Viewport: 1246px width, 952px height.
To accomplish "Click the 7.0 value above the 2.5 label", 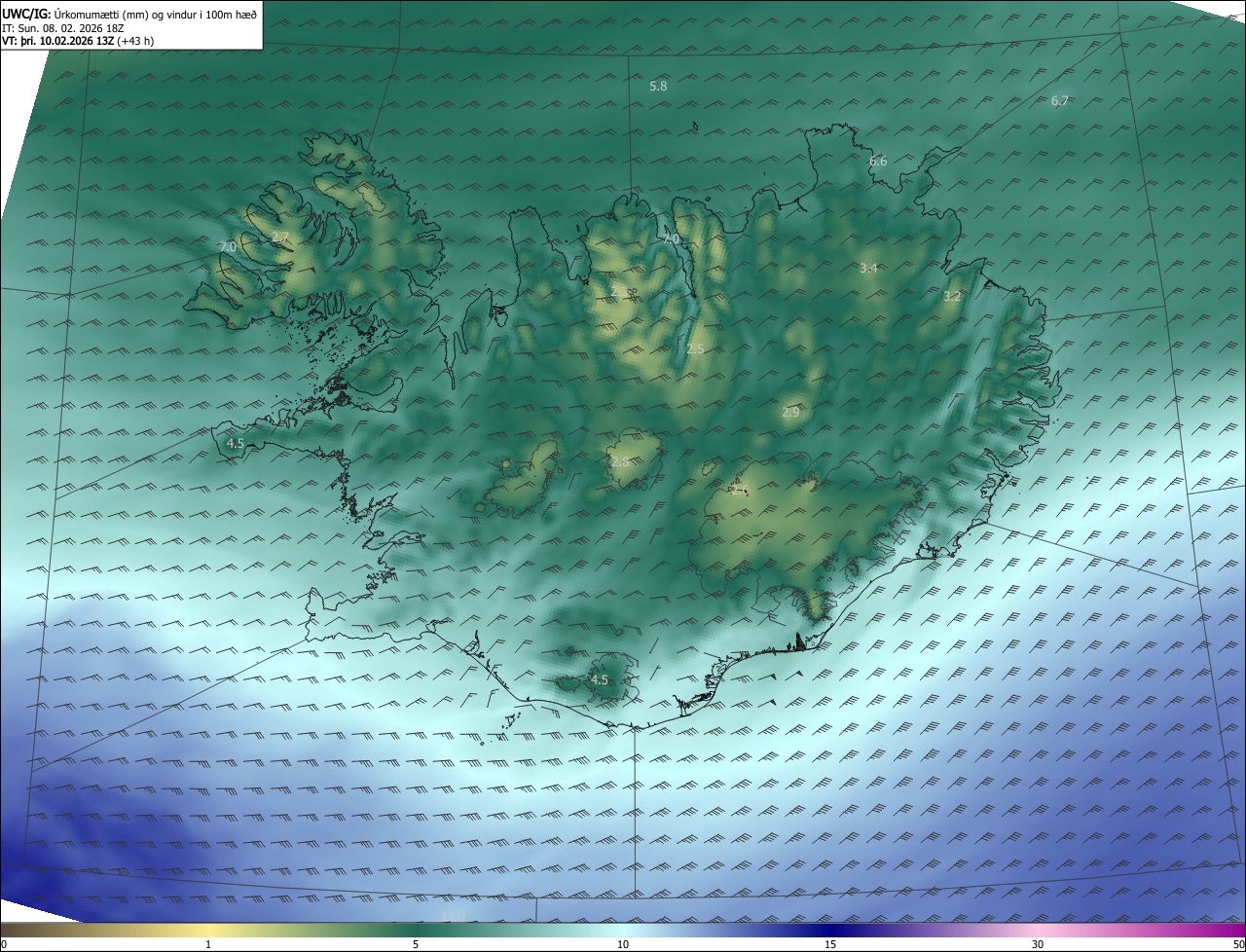I will 671,239.
